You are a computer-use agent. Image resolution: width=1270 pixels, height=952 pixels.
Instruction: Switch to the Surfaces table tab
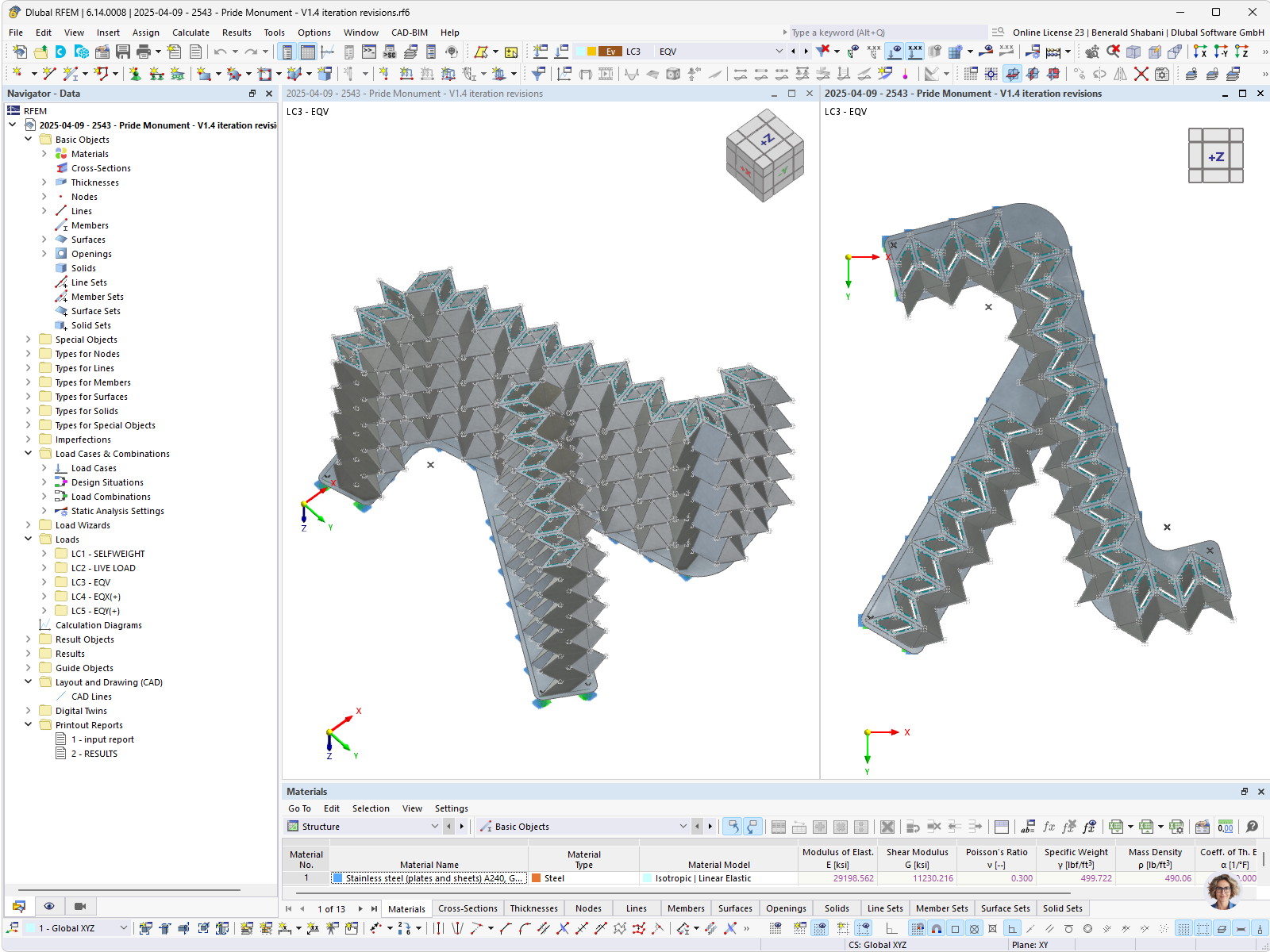[x=735, y=908]
